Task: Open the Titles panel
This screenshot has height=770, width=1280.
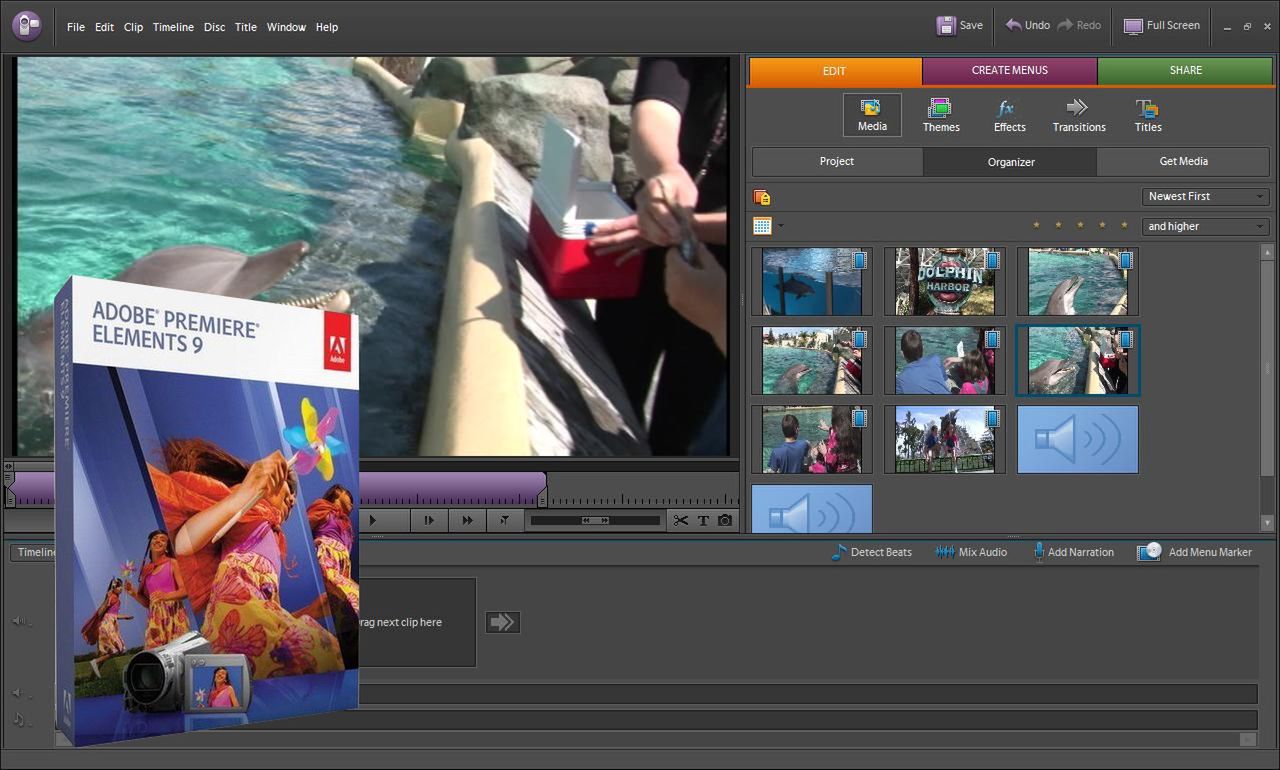Action: click(1147, 115)
